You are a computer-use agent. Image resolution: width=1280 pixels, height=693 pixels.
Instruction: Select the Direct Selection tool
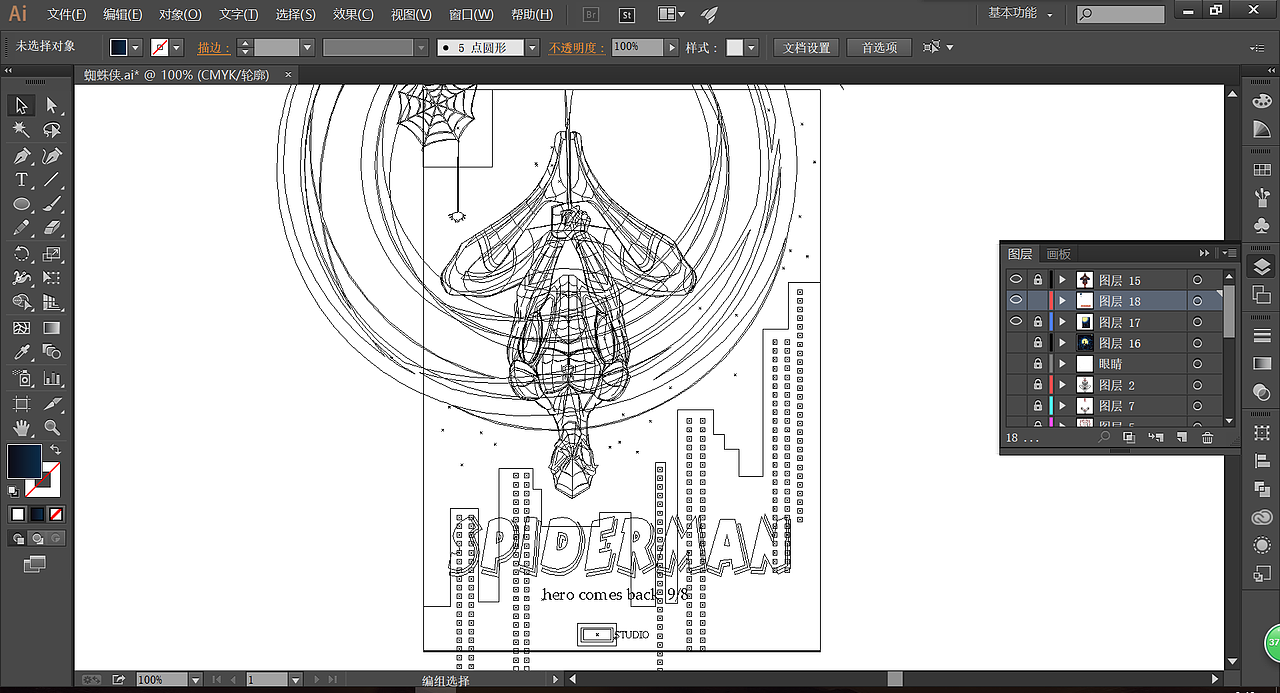tap(51, 104)
